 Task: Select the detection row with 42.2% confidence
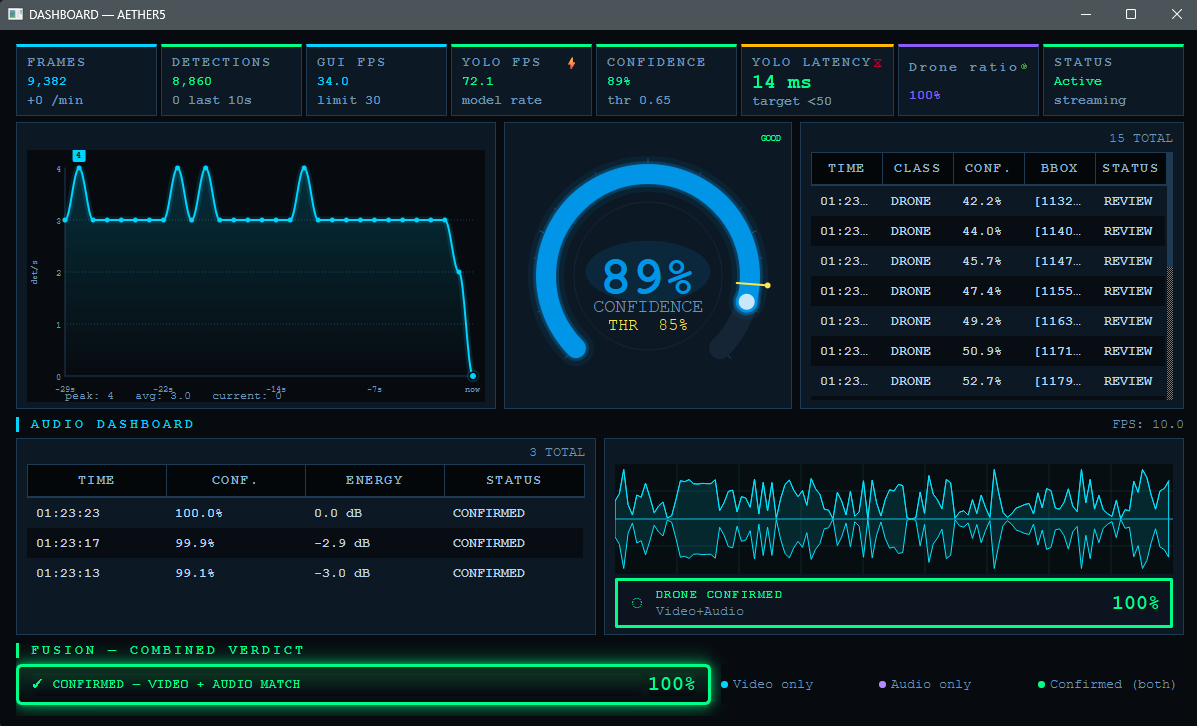coord(989,202)
